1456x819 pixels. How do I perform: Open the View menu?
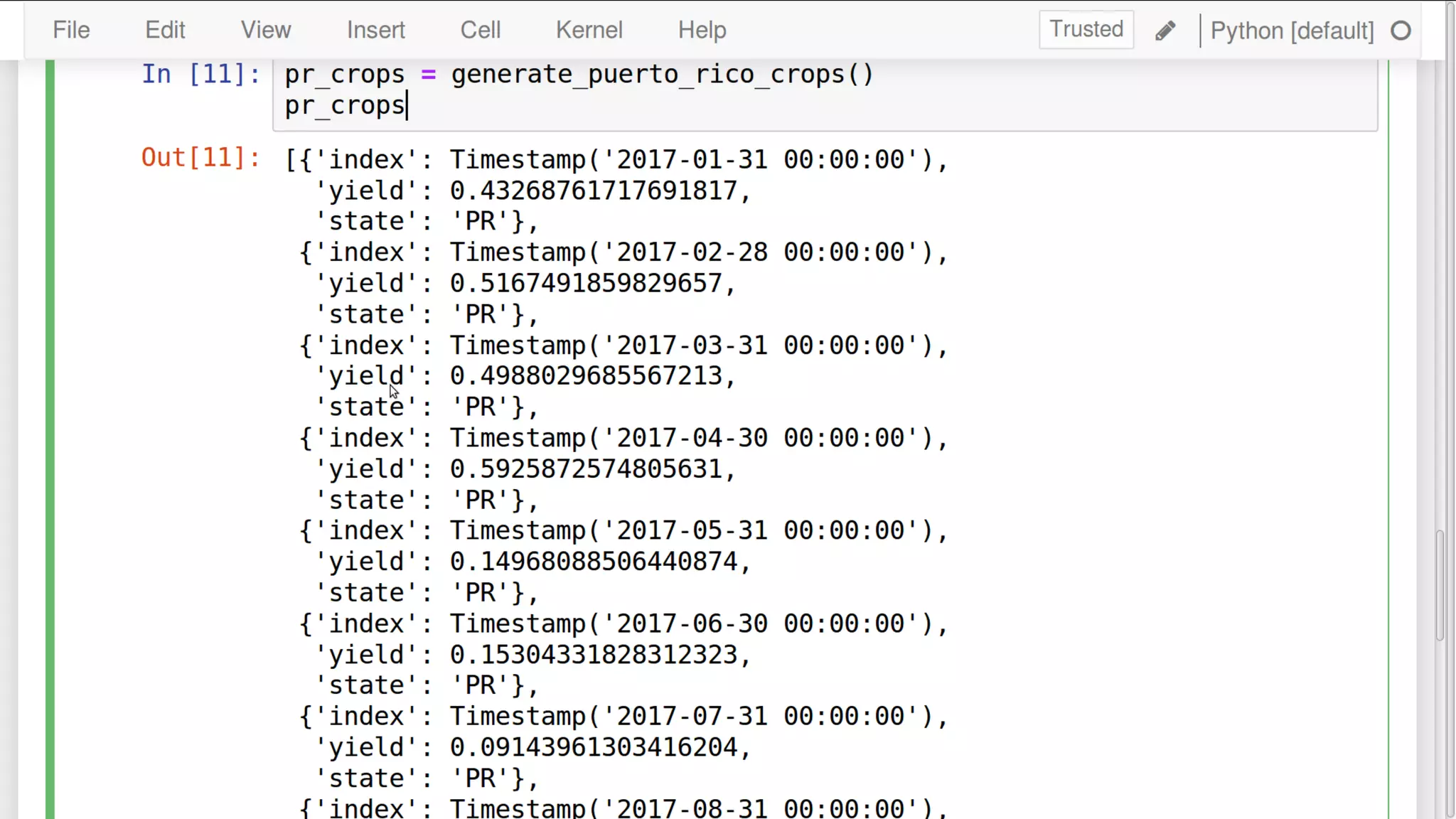click(x=266, y=30)
